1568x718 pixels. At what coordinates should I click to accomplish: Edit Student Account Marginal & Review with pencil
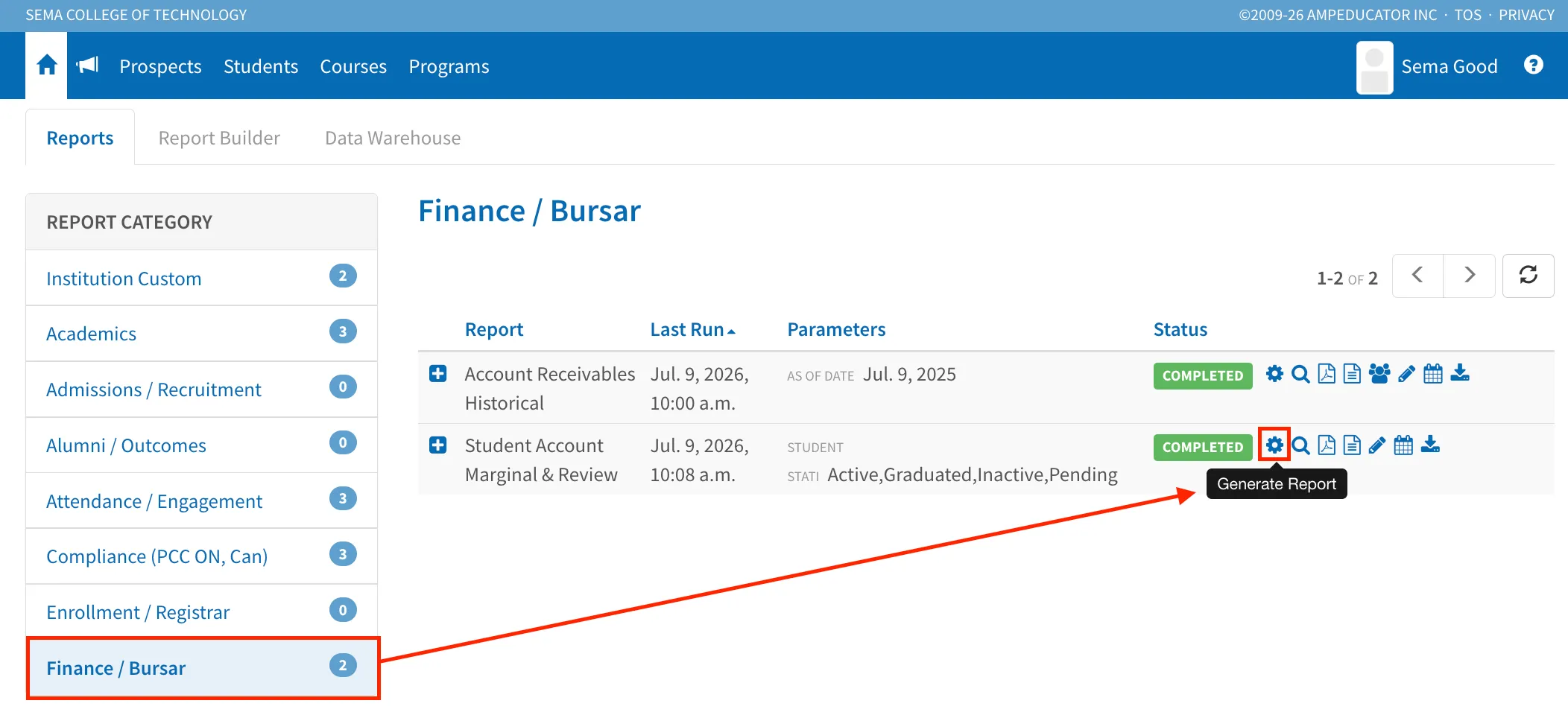pos(1377,445)
